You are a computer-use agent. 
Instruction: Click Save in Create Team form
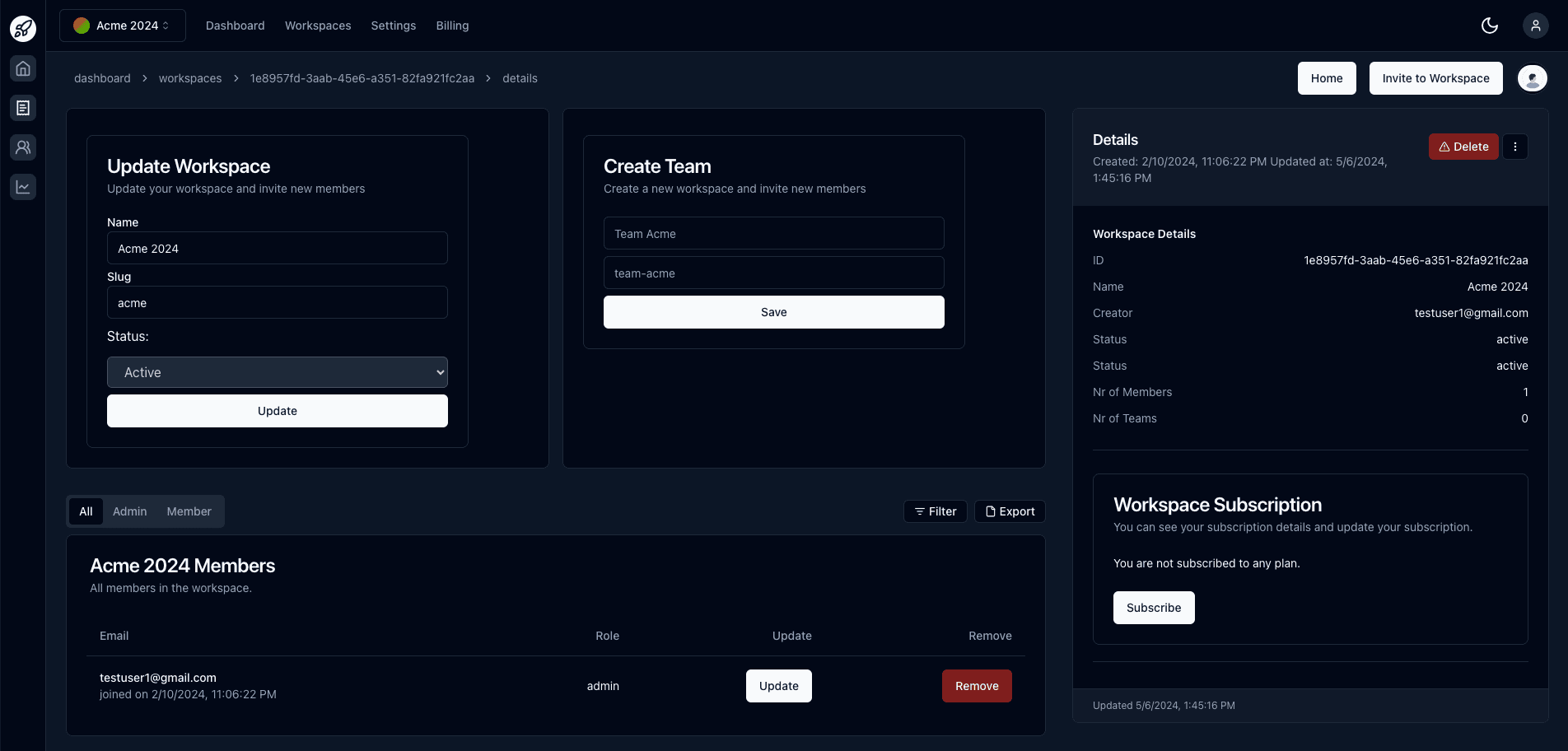pos(774,312)
